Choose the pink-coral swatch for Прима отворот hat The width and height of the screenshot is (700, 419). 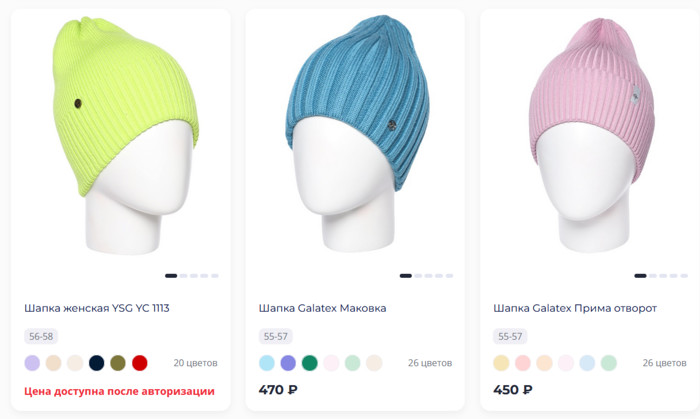[x=523, y=363]
